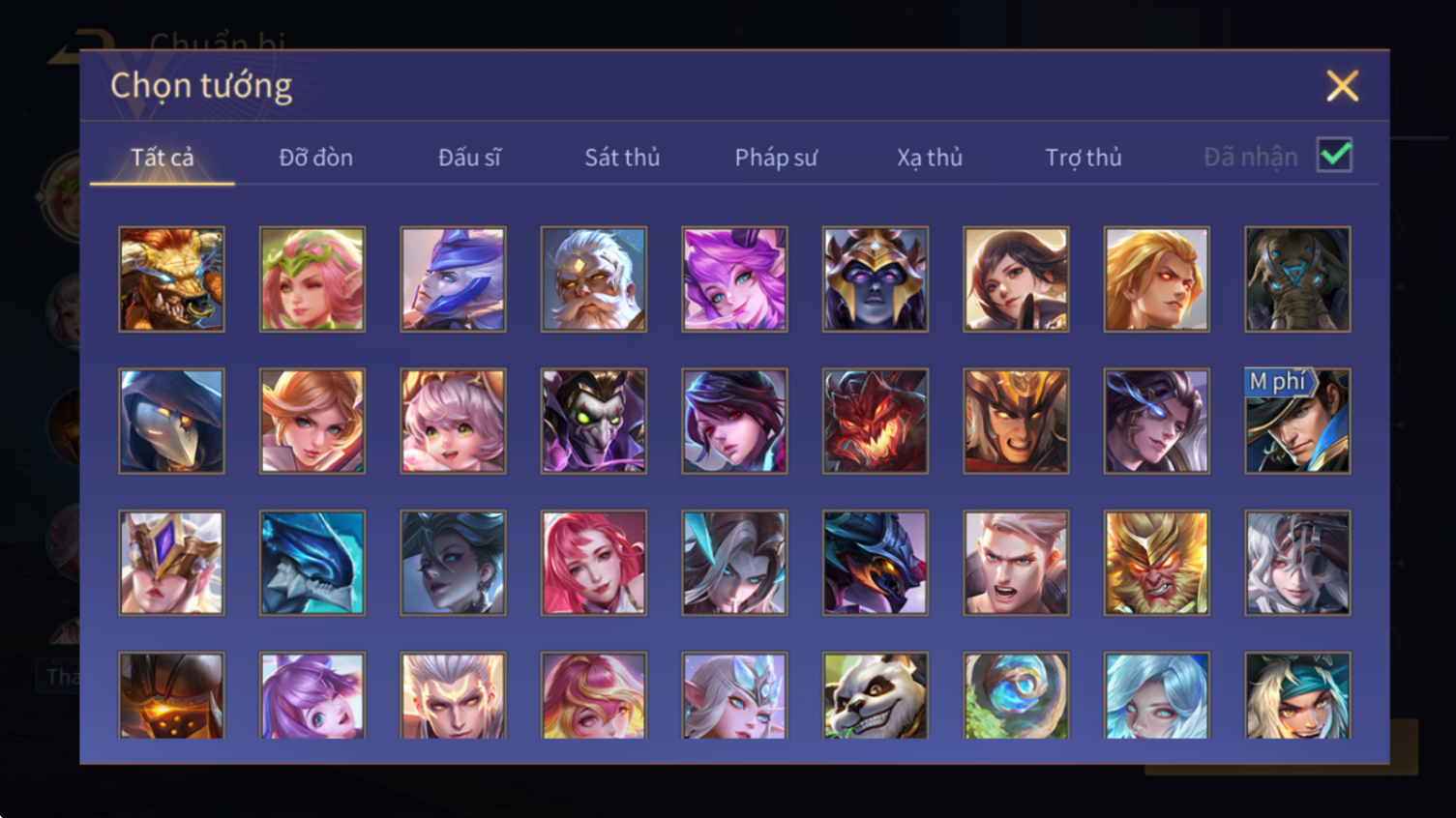Viewport: 1456px width, 818px height.
Task: Close the Chọn tướng dialog
Action: point(1342,86)
